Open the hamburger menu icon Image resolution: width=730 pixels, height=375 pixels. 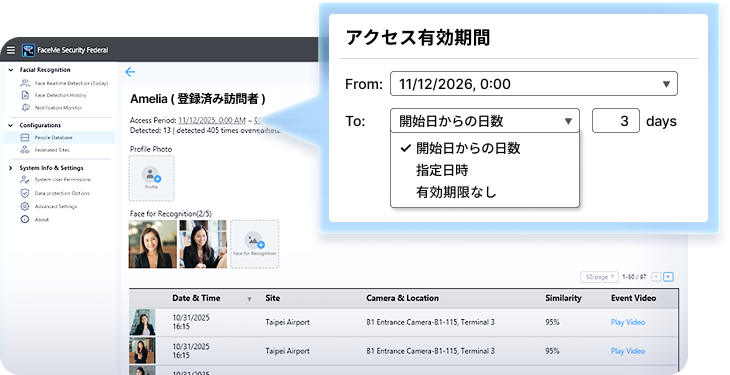pos(11,50)
